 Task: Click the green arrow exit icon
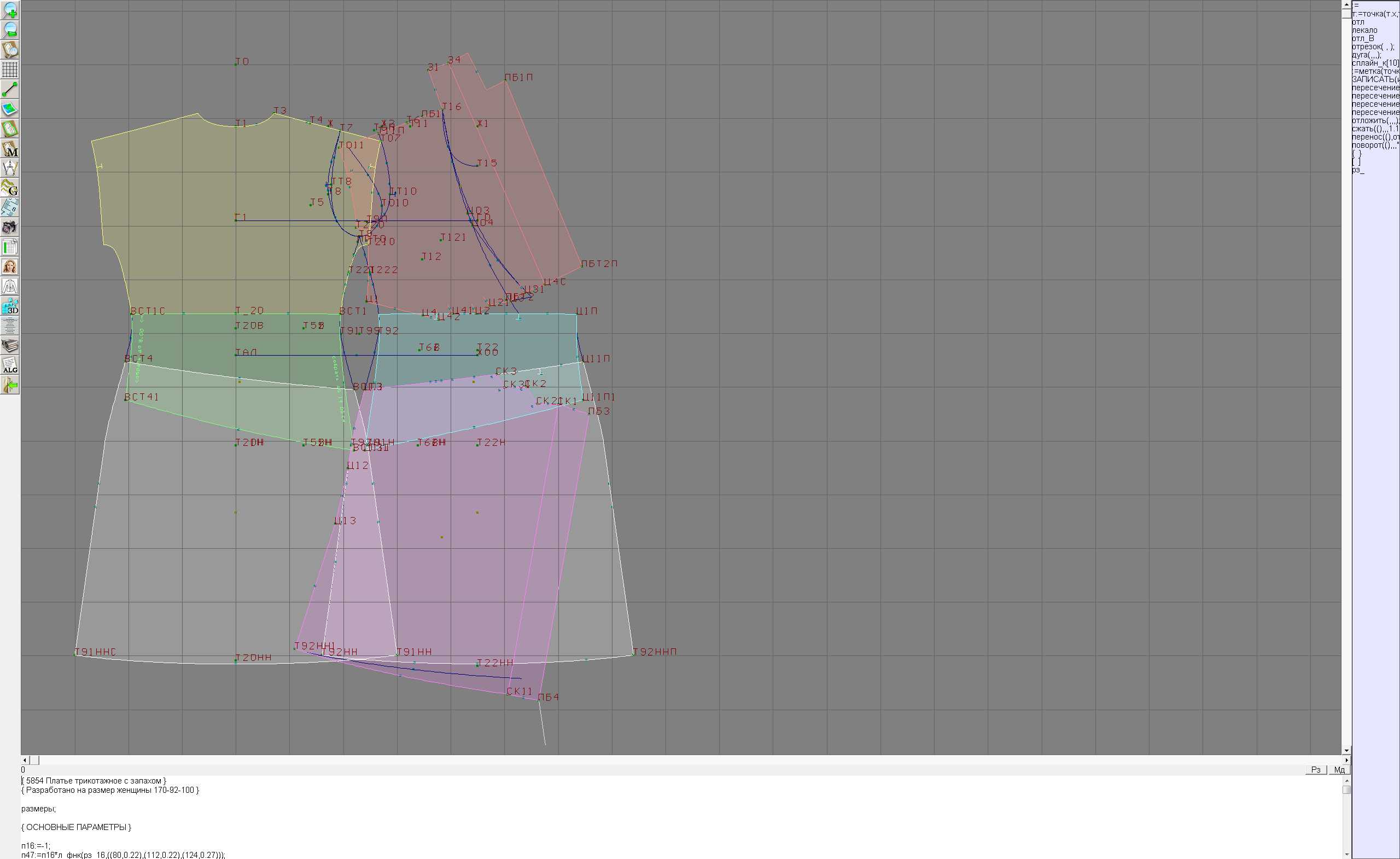pos(10,385)
